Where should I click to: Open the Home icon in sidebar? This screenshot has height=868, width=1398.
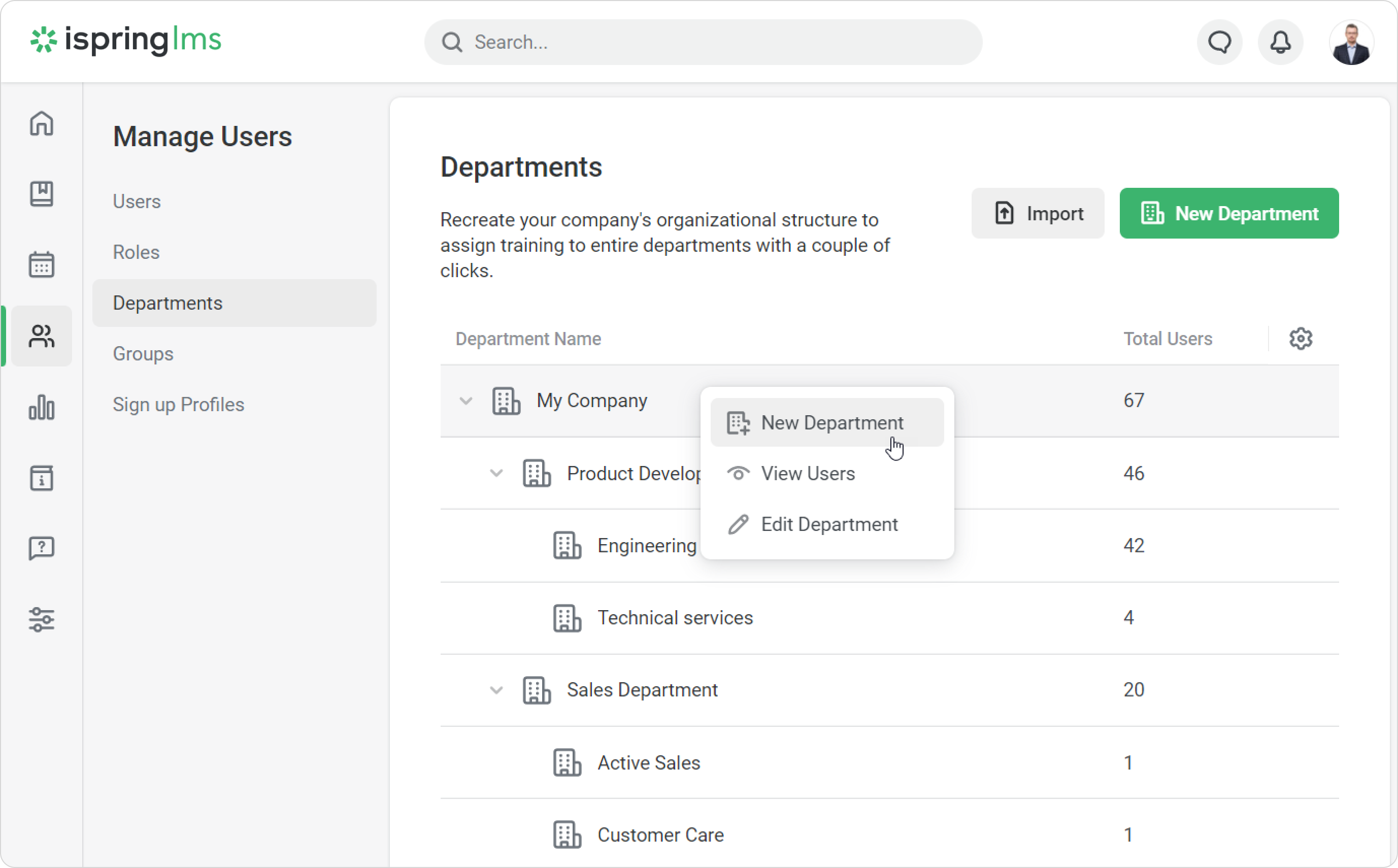coord(41,123)
